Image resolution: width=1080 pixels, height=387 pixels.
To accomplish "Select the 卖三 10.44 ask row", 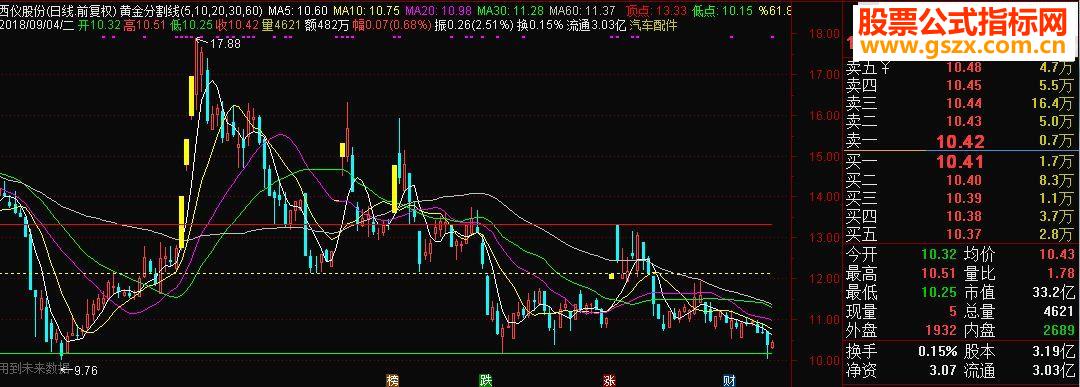I will point(960,103).
